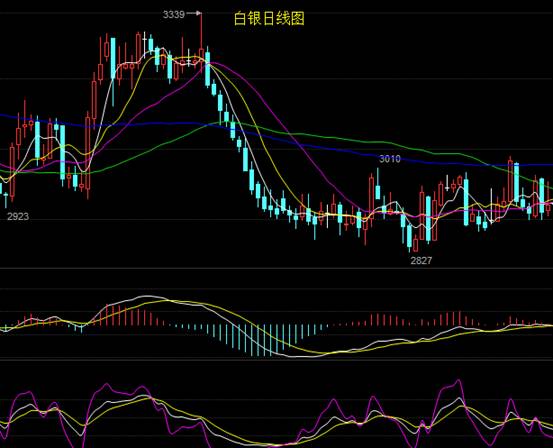Click the 3010 price label

(390, 159)
